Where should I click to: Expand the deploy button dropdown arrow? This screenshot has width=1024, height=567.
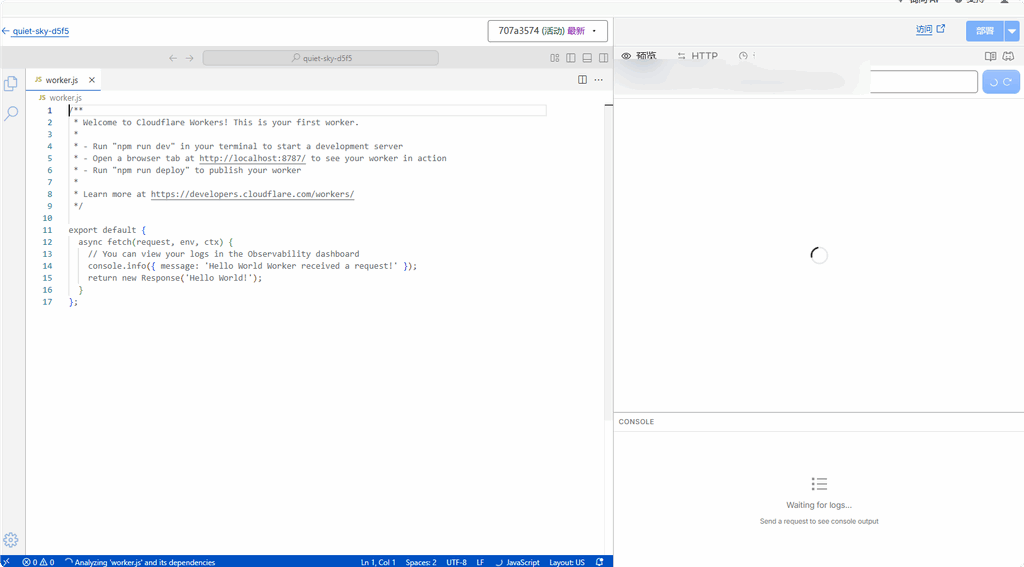pyautogui.click(x=1012, y=31)
